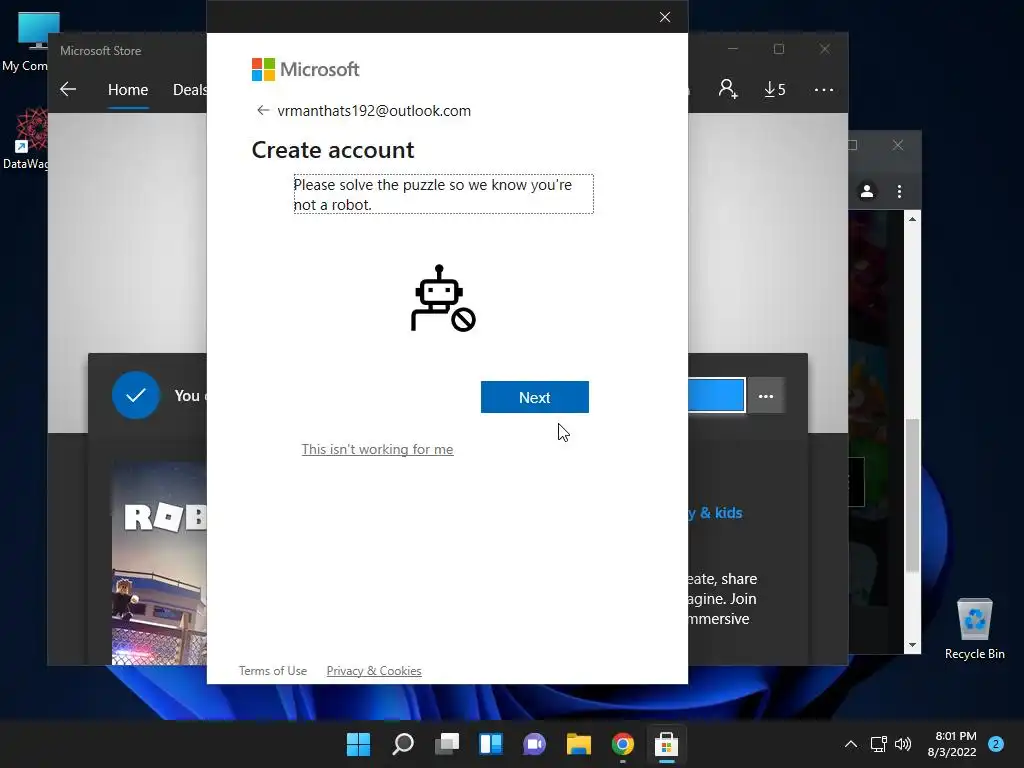Viewport: 1024px width, 768px height.
Task: Open the Chat icon on the taskbar
Action: (534, 744)
